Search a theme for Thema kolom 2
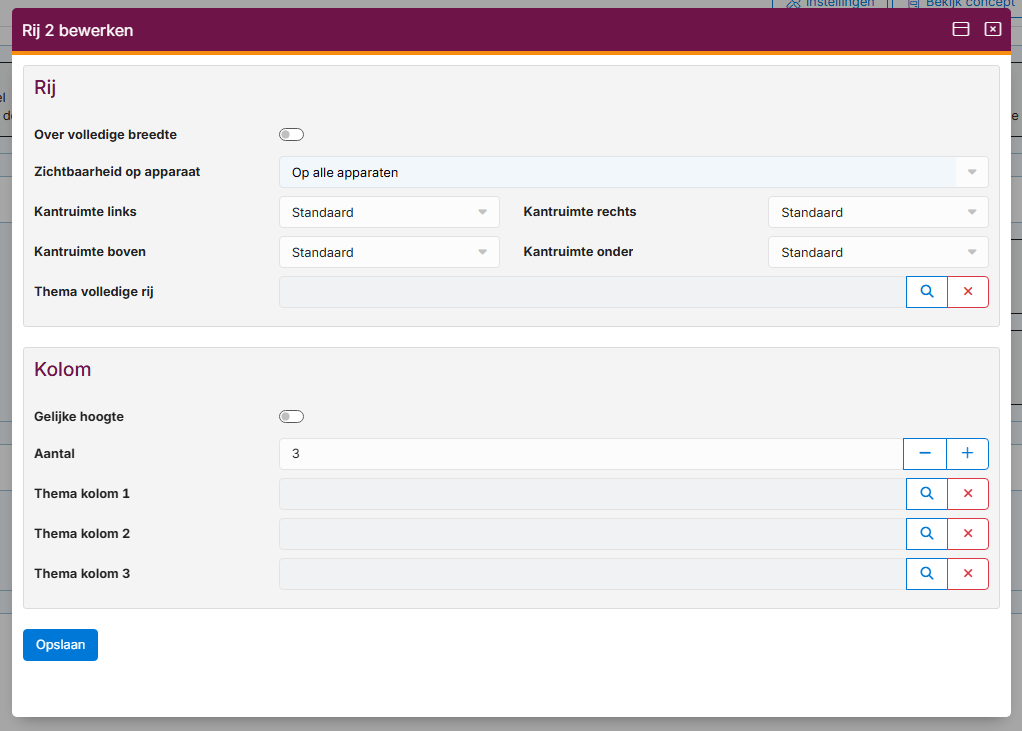1022x731 pixels. (x=927, y=534)
